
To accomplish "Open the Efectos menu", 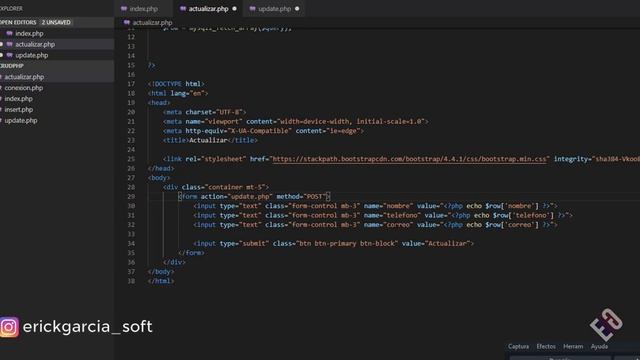I will (546, 347).
